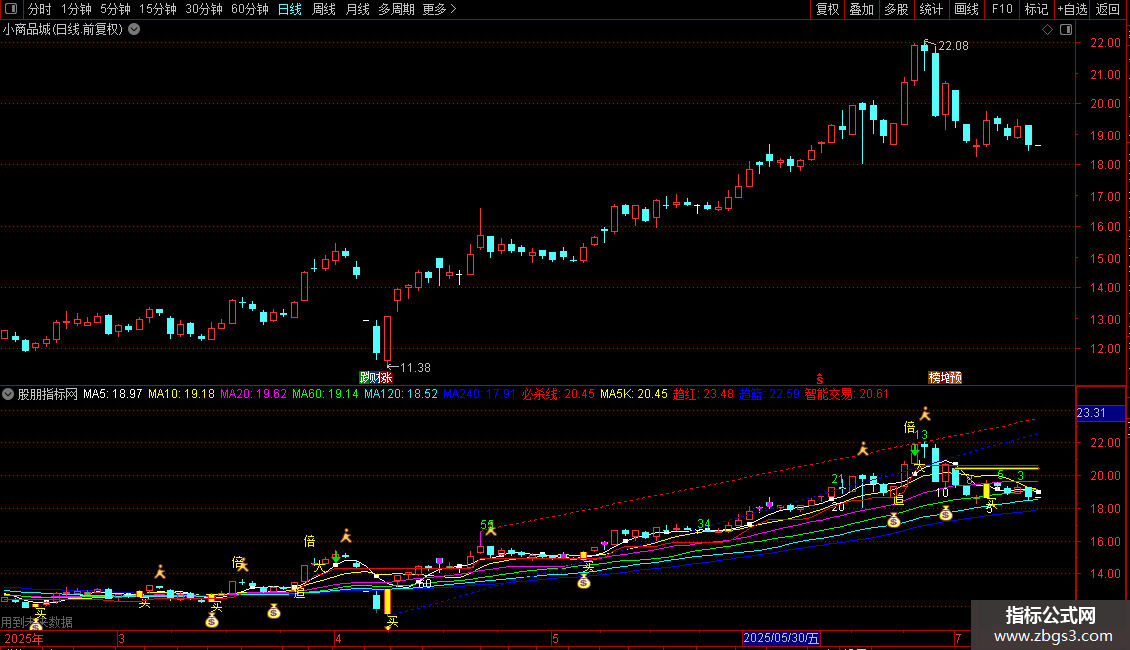Switch to 分时 intraday view

40,9
